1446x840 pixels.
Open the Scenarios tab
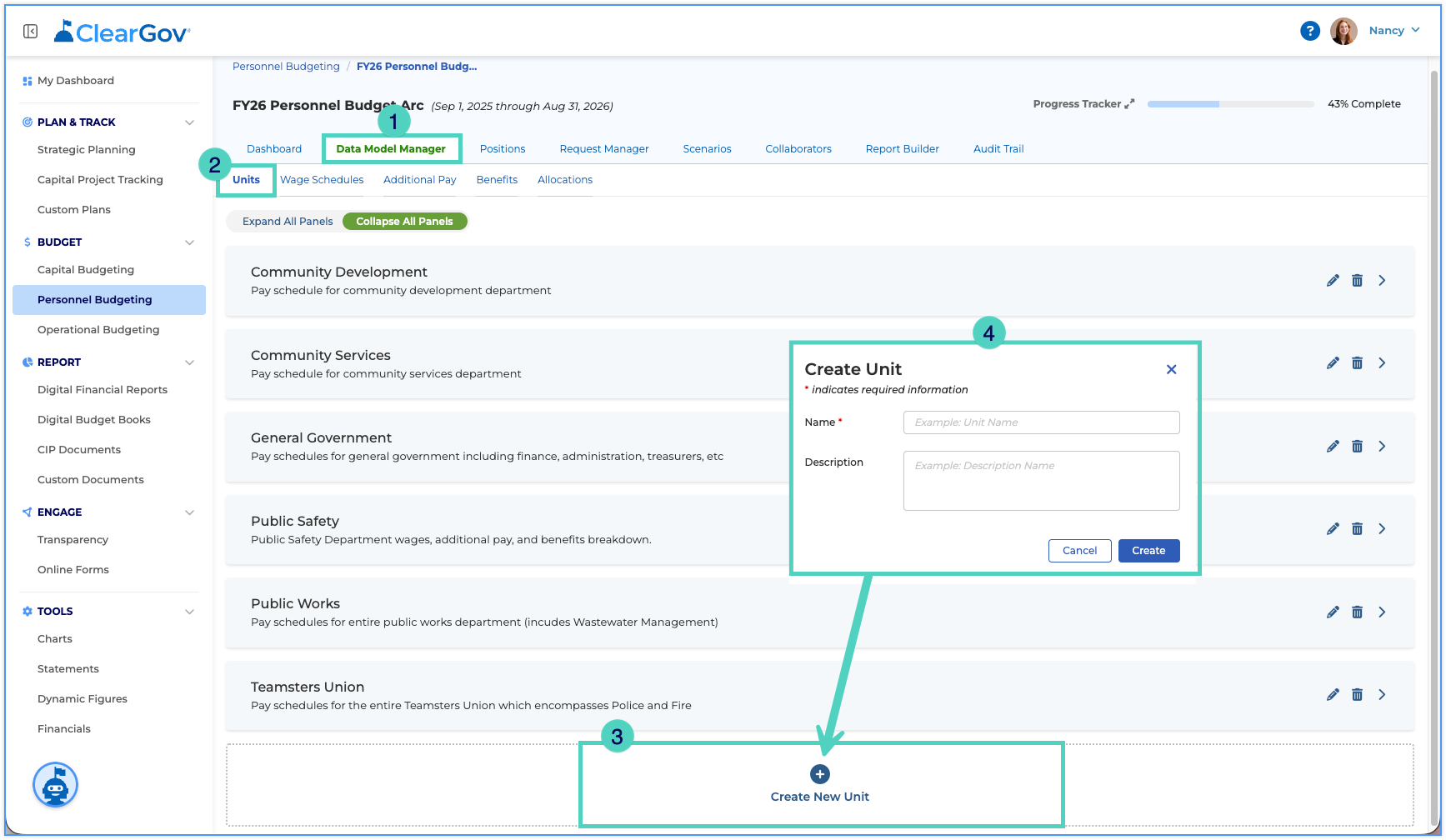coord(707,149)
